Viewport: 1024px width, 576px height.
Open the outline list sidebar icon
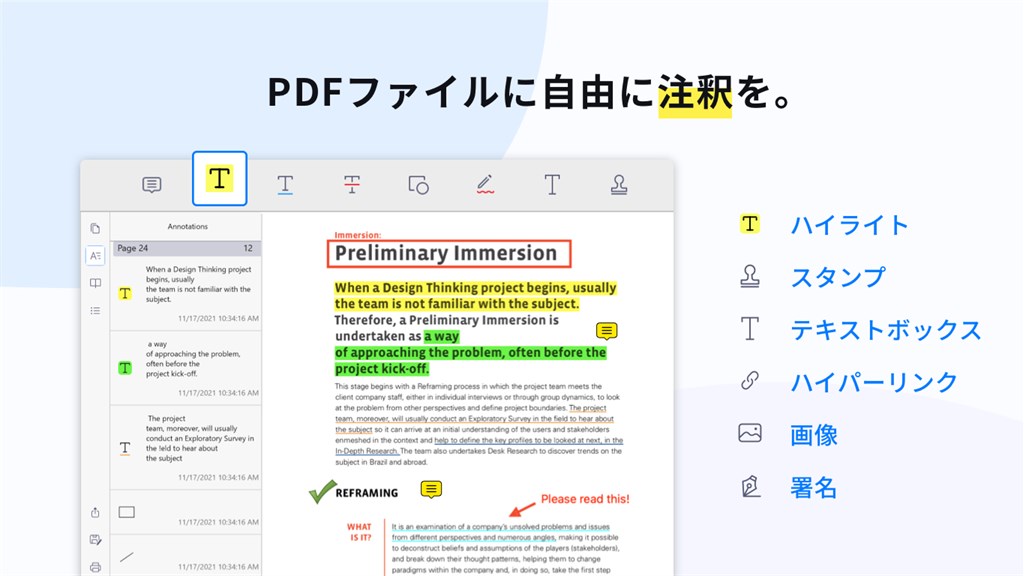(x=95, y=310)
